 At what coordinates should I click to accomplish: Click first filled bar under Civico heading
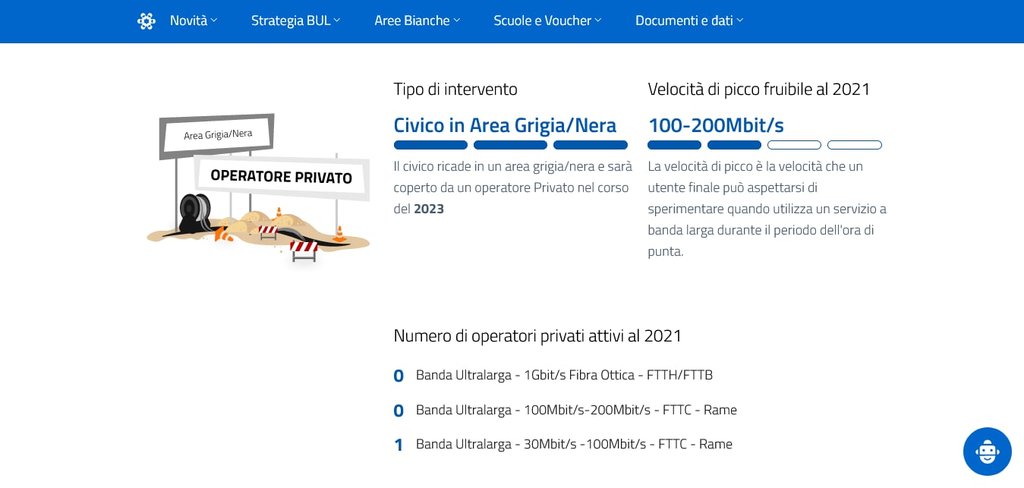point(430,145)
